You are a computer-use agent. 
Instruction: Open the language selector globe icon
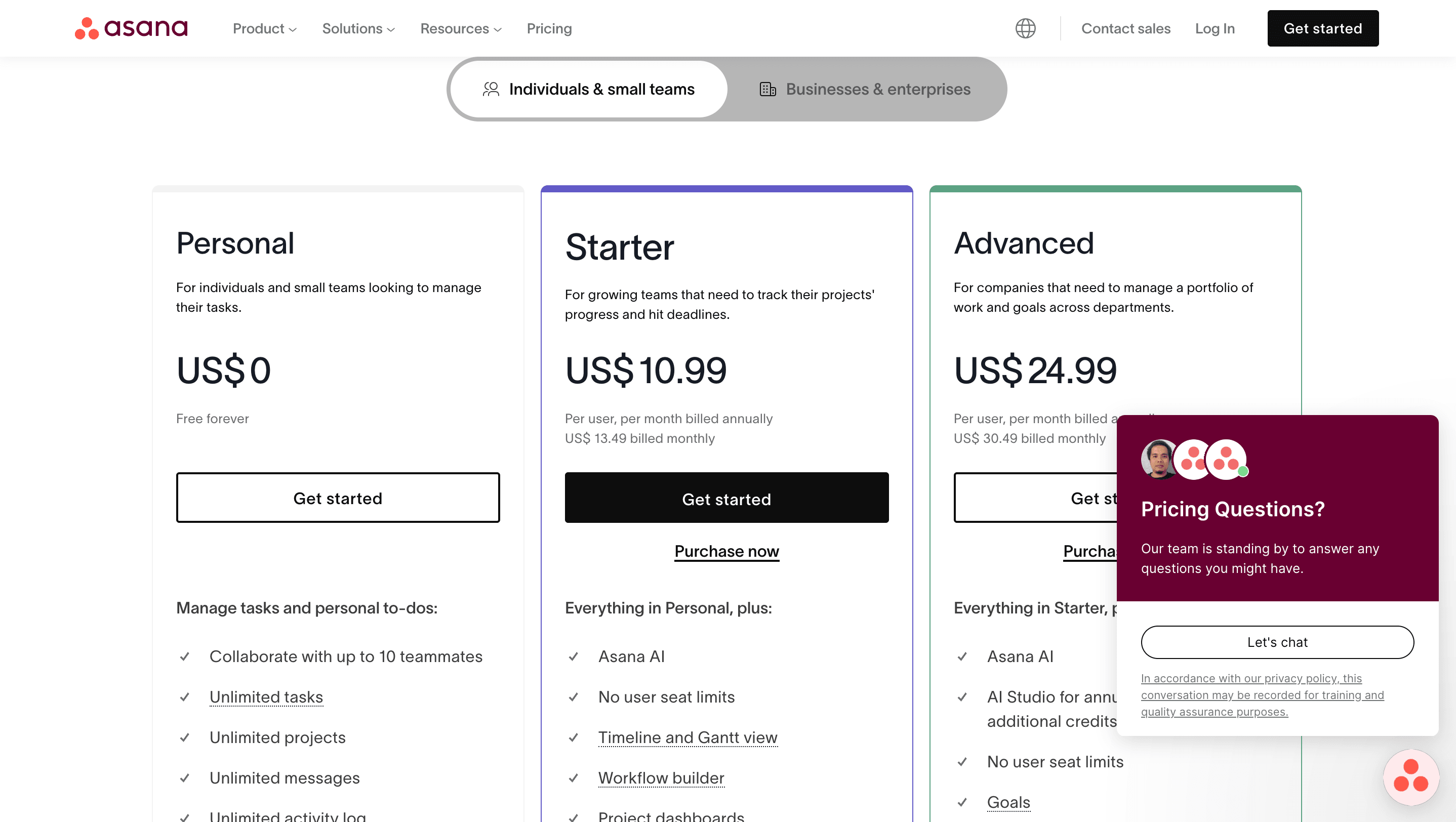point(1025,28)
